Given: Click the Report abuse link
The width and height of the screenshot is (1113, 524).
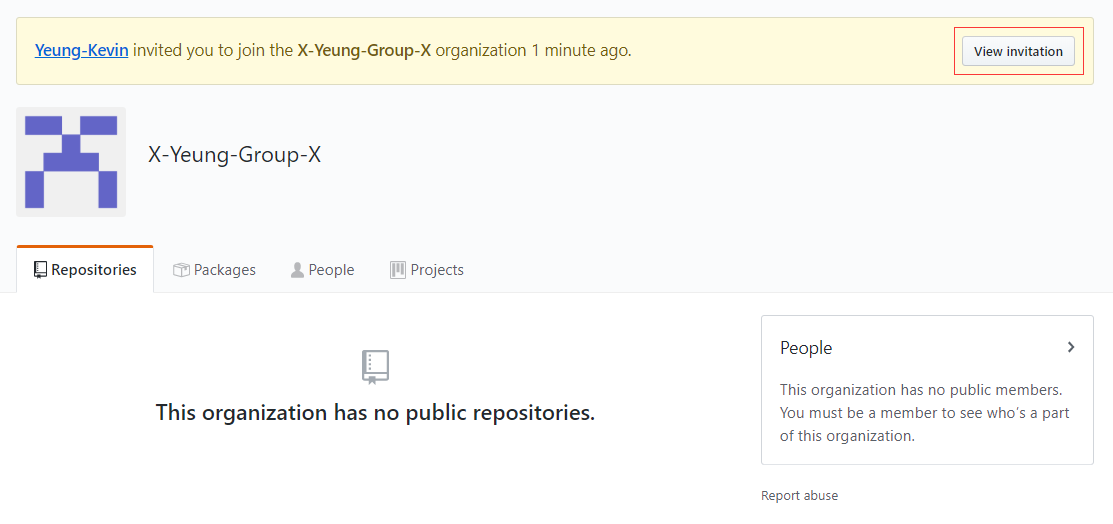Looking at the screenshot, I should [x=799, y=496].
